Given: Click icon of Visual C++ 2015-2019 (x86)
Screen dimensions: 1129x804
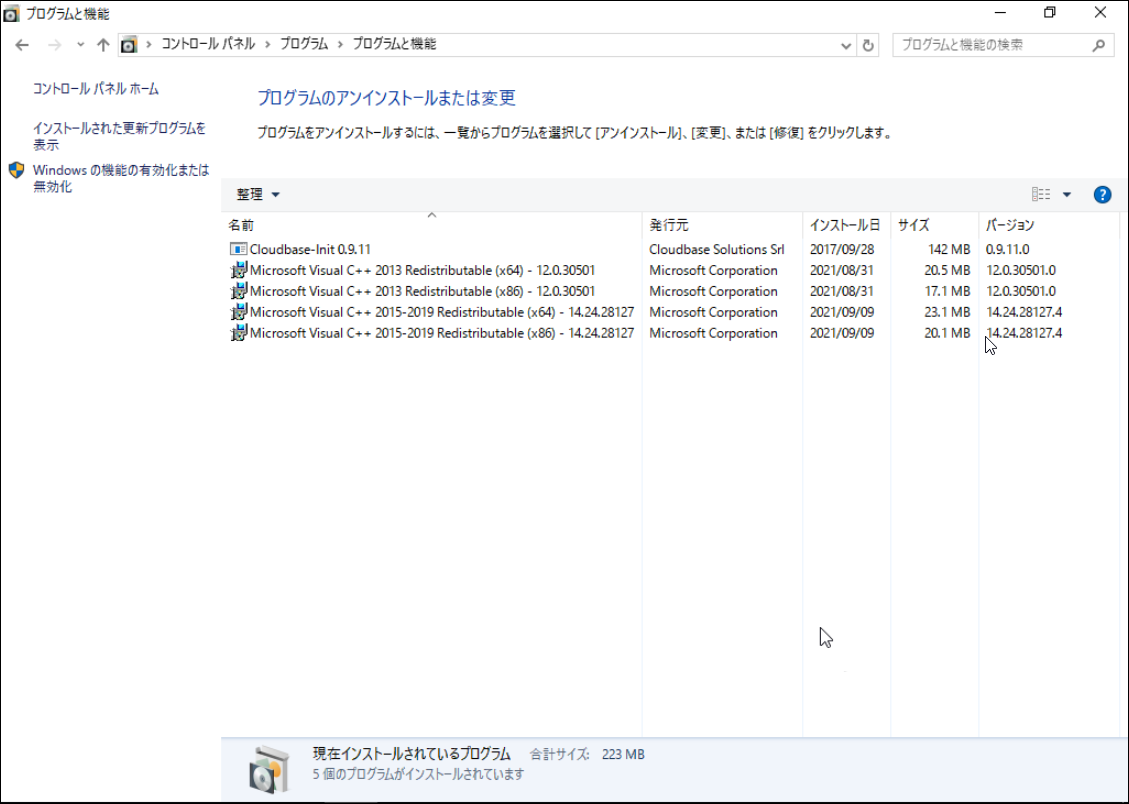Looking at the screenshot, I should [x=238, y=333].
